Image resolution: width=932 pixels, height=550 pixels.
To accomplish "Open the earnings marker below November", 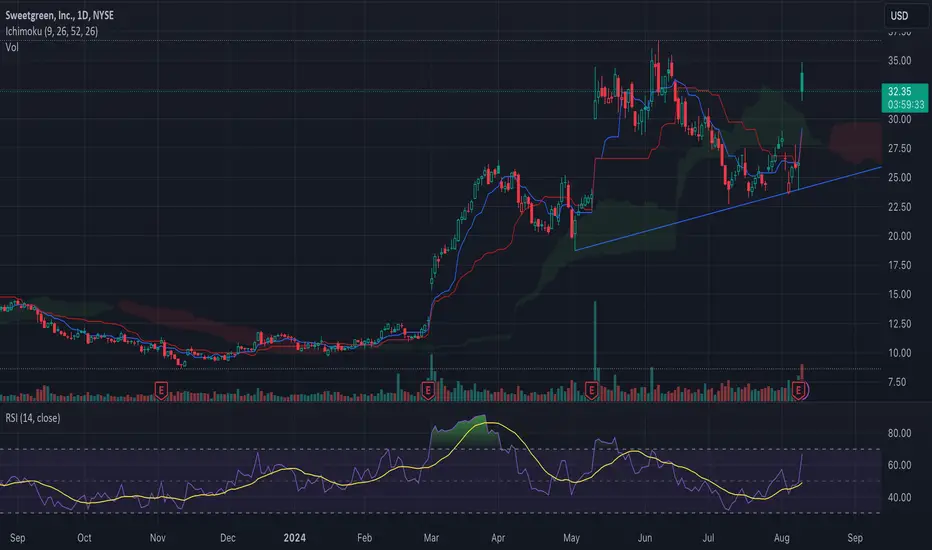I will 161,391.
